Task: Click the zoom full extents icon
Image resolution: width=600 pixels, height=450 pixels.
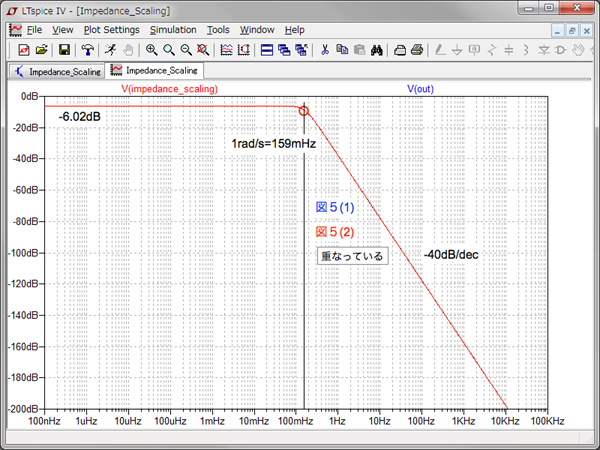Action: point(203,49)
